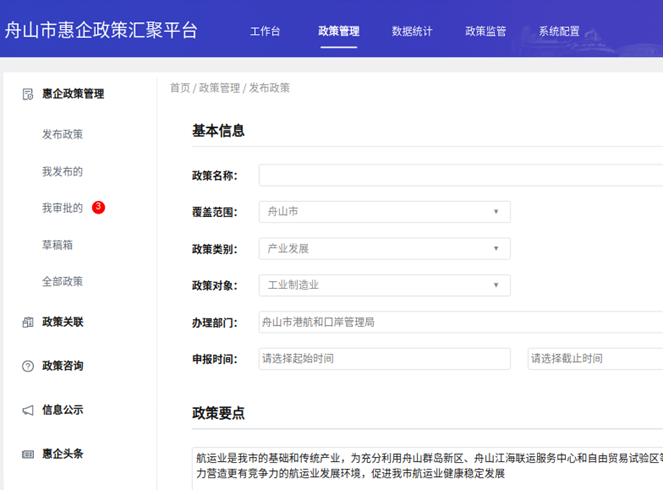Click the 惠企头条 news icon
The width and height of the screenshot is (671, 494).
(28, 454)
